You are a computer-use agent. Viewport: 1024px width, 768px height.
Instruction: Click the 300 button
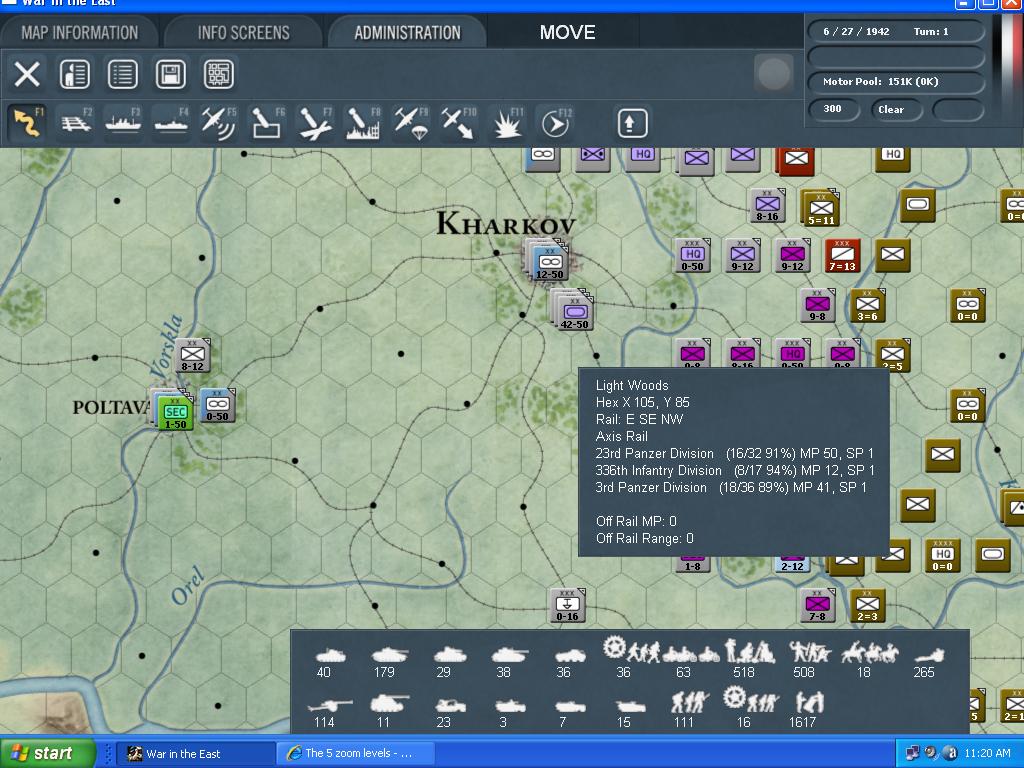833,109
